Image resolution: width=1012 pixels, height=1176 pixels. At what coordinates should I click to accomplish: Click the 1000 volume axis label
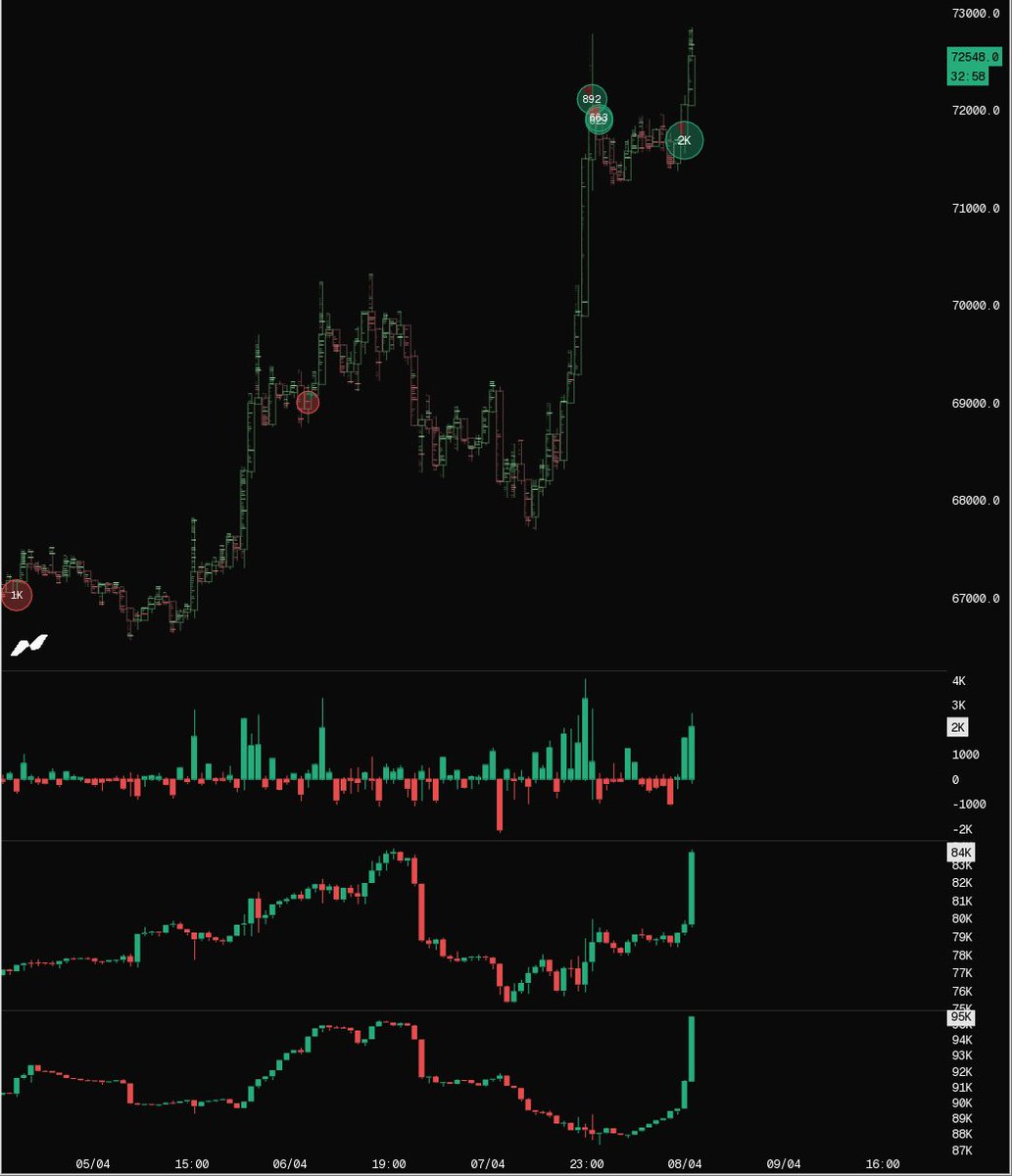(x=965, y=755)
